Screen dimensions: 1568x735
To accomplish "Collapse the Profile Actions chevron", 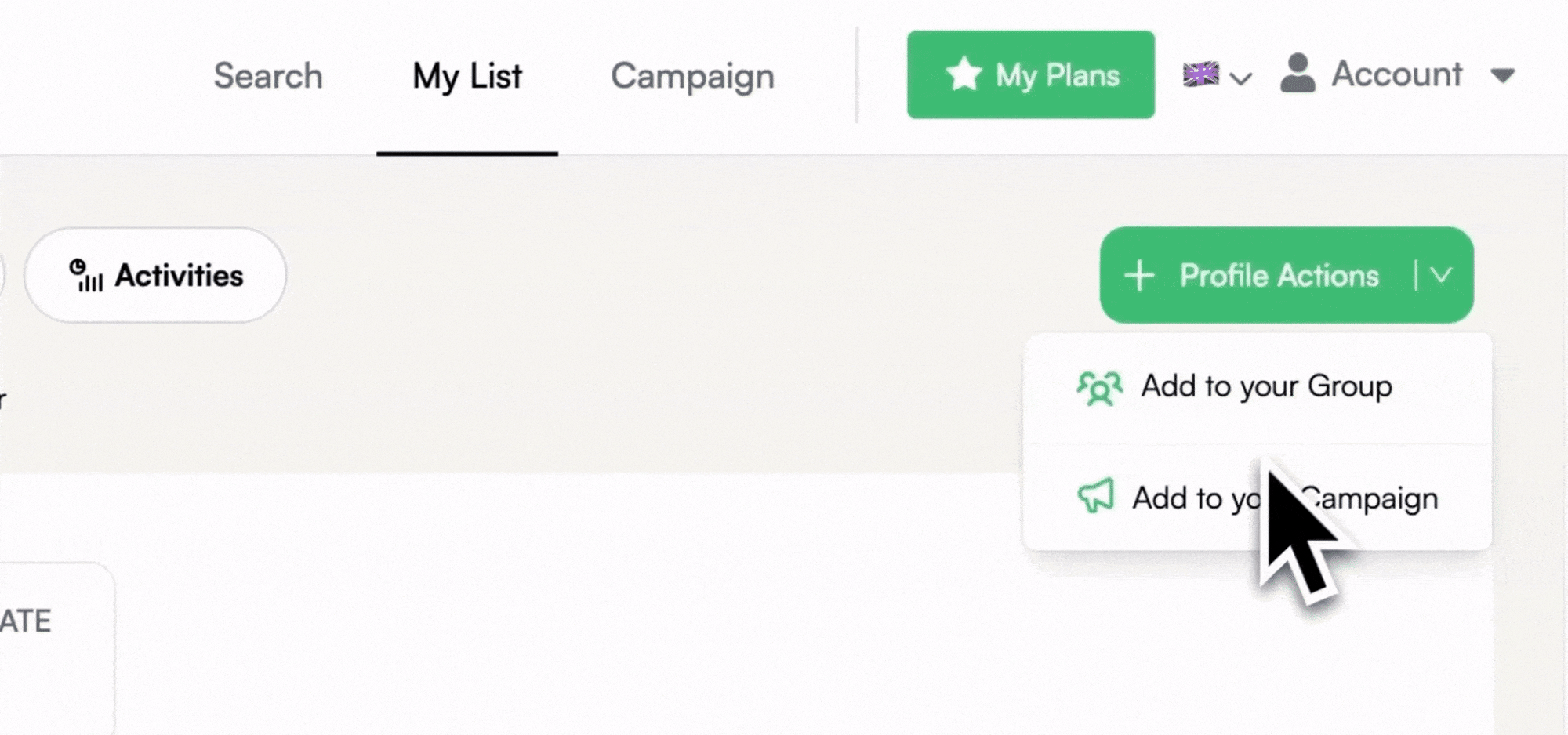I will pos(1441,275).
